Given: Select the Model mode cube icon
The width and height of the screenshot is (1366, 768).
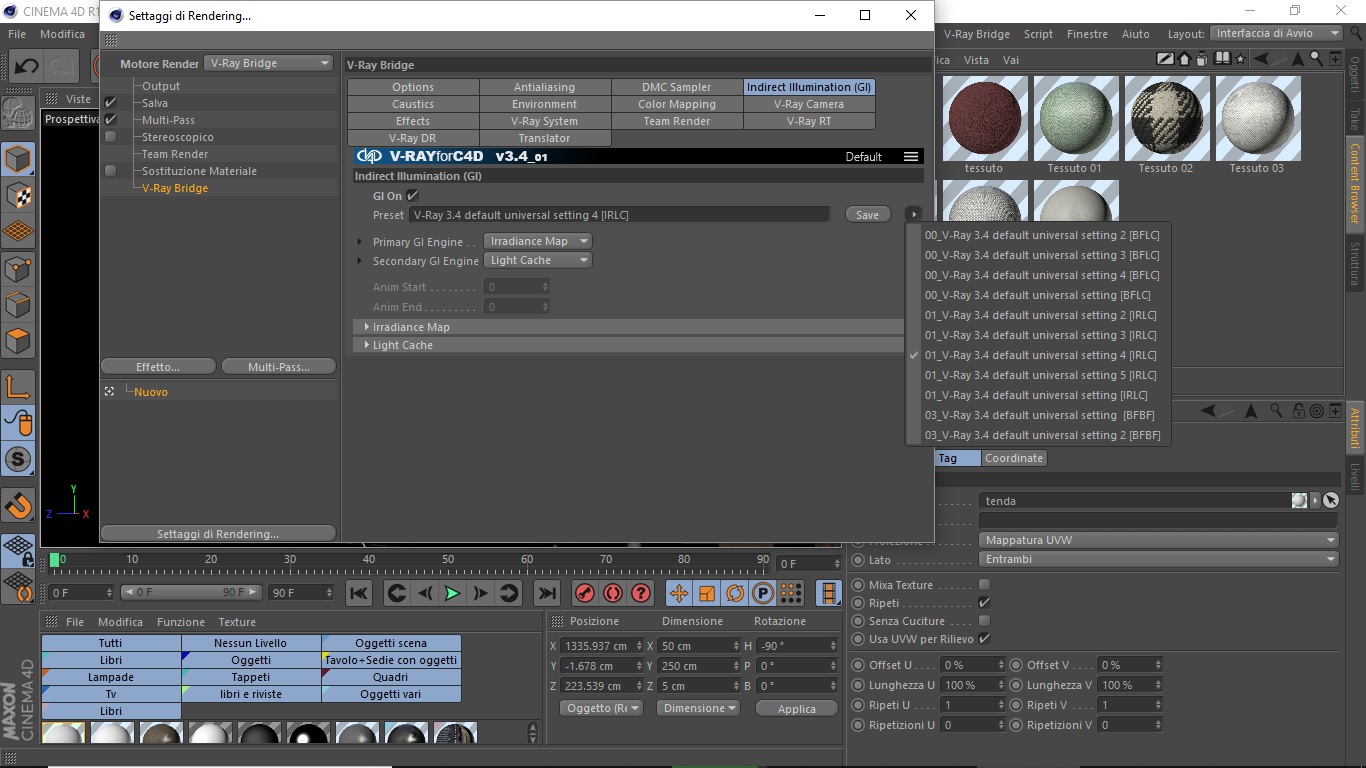Looking at the screenshot, I should point(18,159).
